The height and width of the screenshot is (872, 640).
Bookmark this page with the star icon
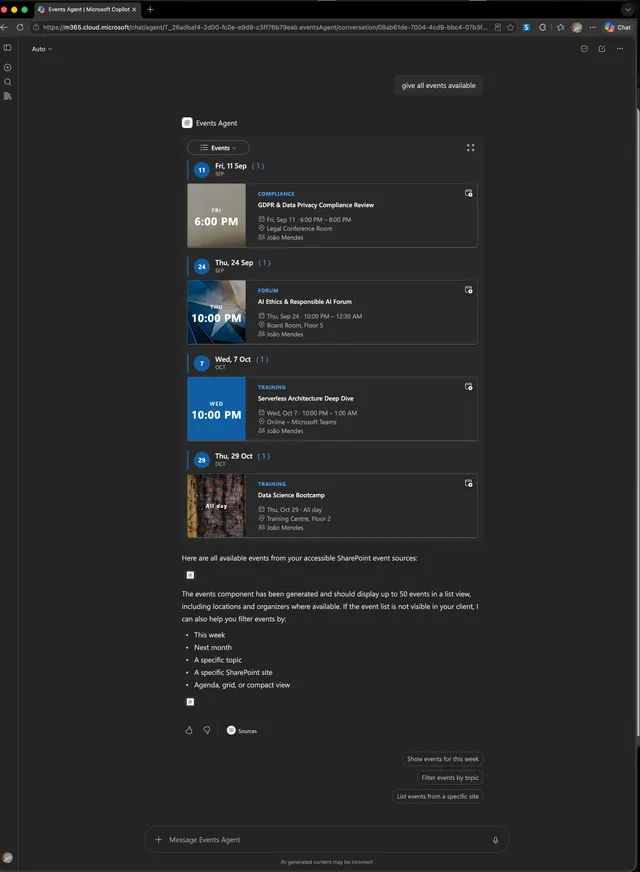point(510,27)
